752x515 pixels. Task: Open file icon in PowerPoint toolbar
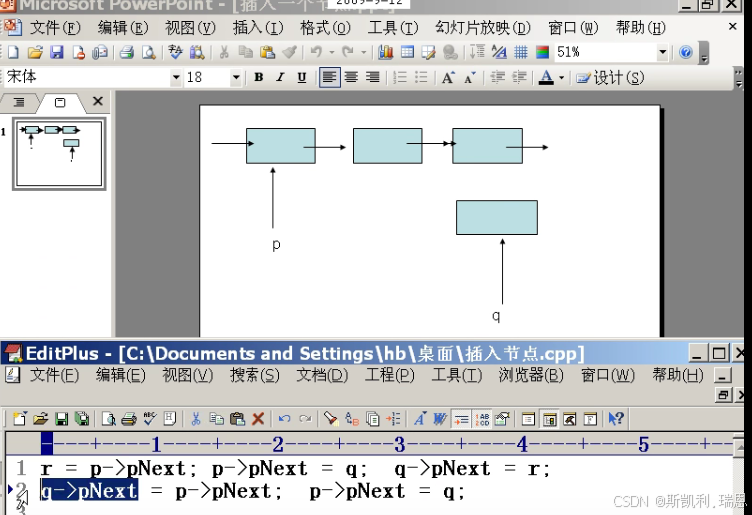[x=35, y=52]
